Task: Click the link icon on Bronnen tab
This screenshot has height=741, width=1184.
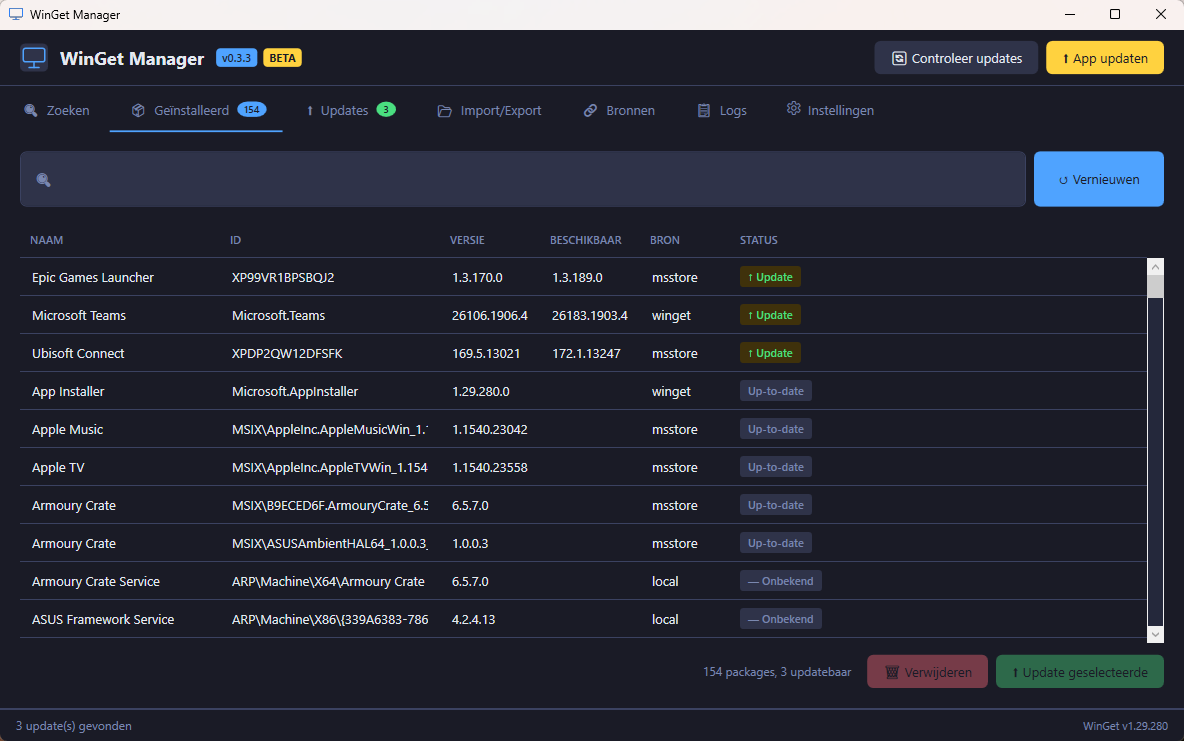Action: pyautogui.click(x=590, y=111)
